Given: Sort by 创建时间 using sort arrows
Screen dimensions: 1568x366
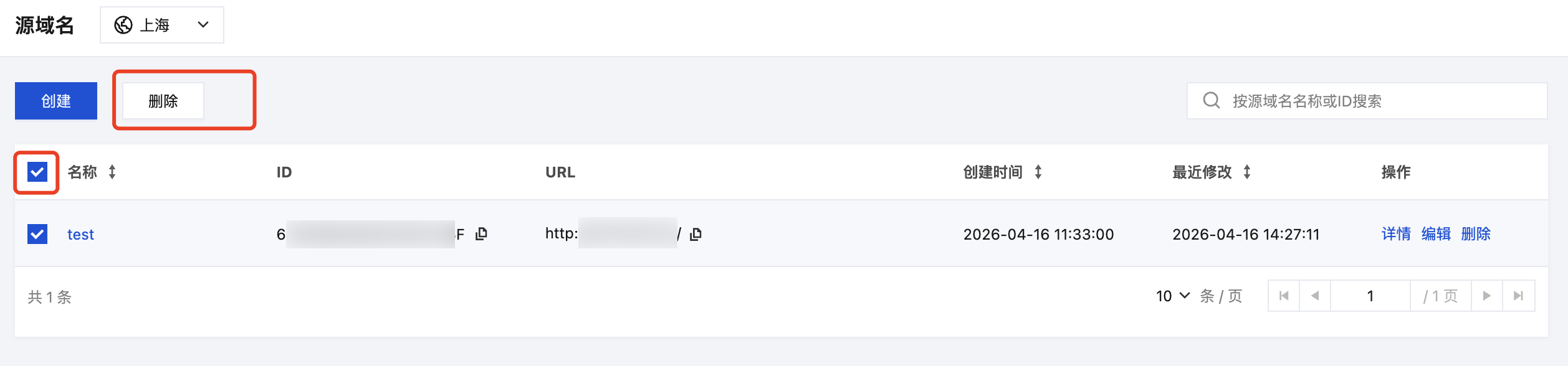Looking at the screenshot, I should 1038,172.
